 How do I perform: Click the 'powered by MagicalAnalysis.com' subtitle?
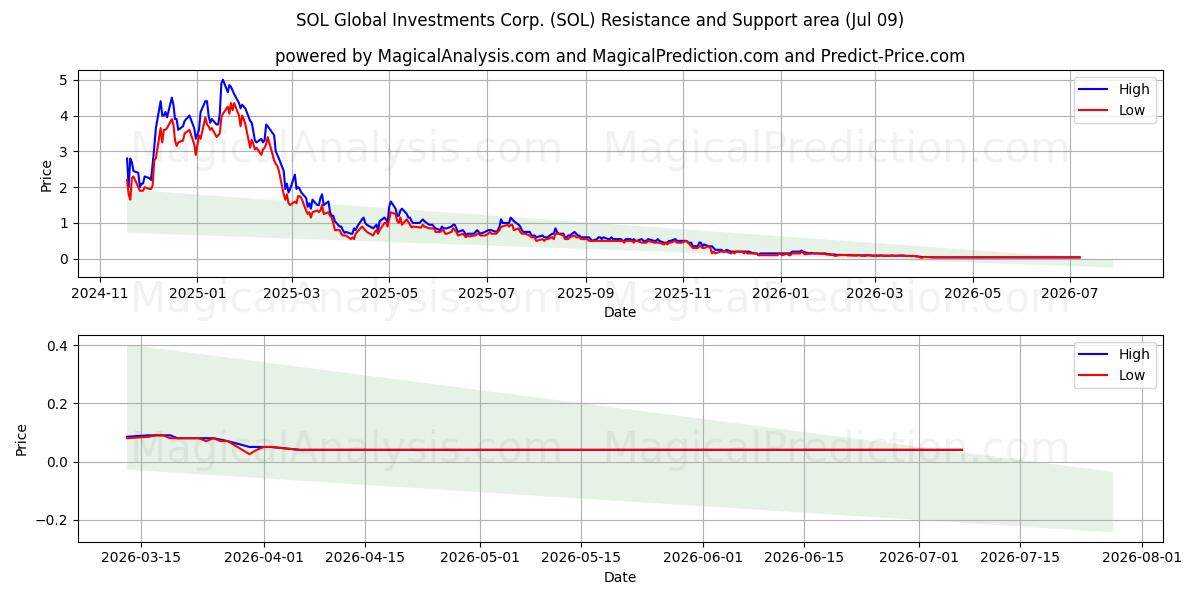coord(620,56)
